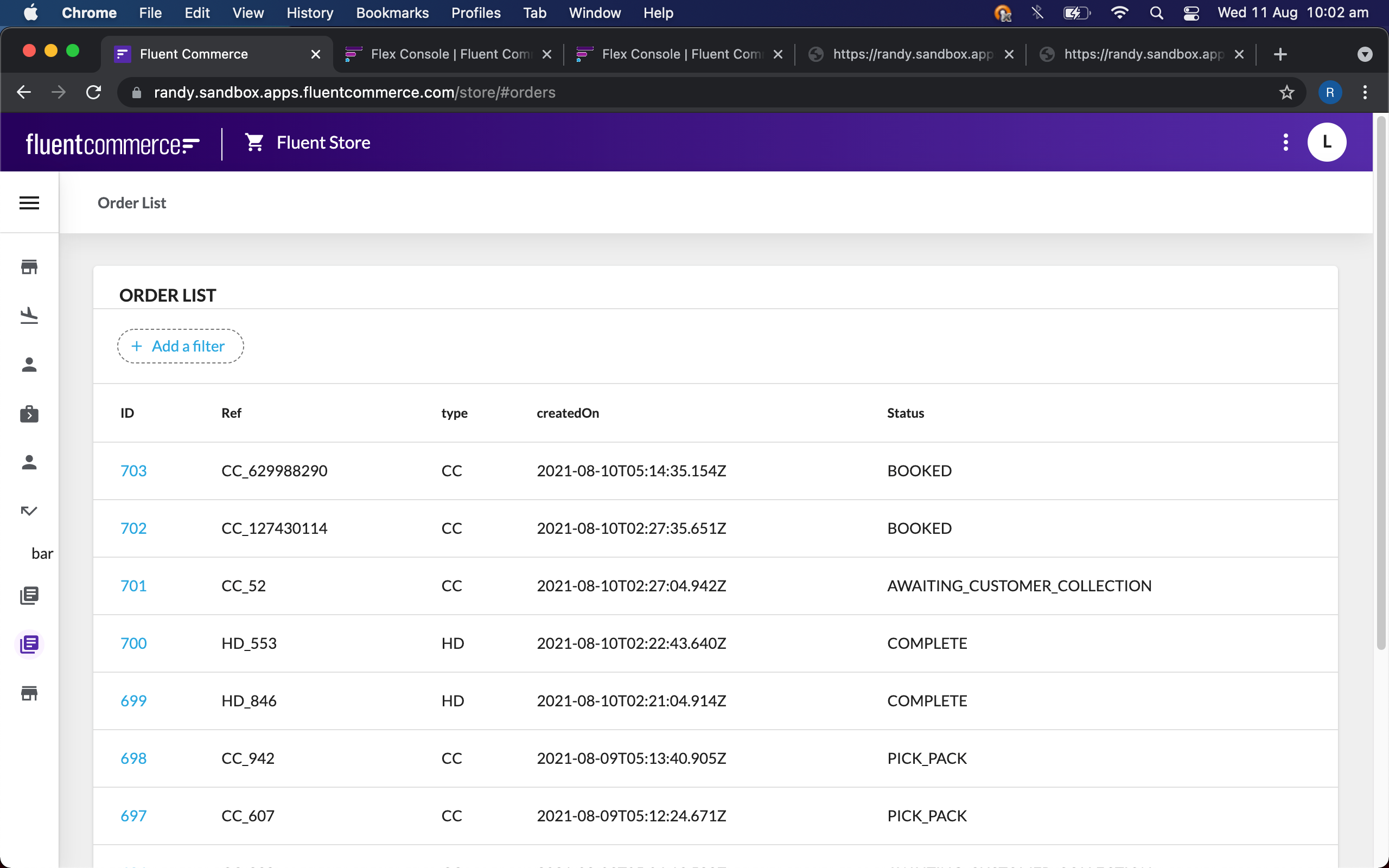
Task: Bookmark page with the star icon
Action: (1286, 92)
